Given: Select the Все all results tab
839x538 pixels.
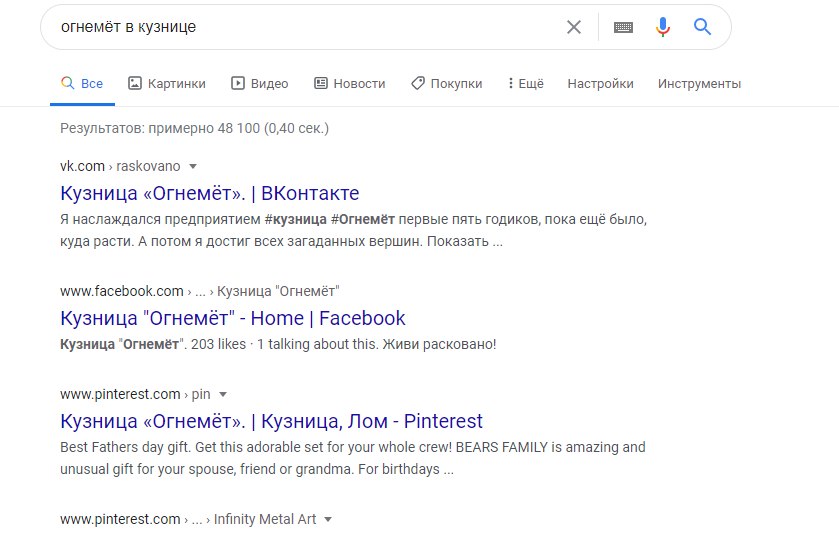Looking at the screenshot, I should pos(82,84).
